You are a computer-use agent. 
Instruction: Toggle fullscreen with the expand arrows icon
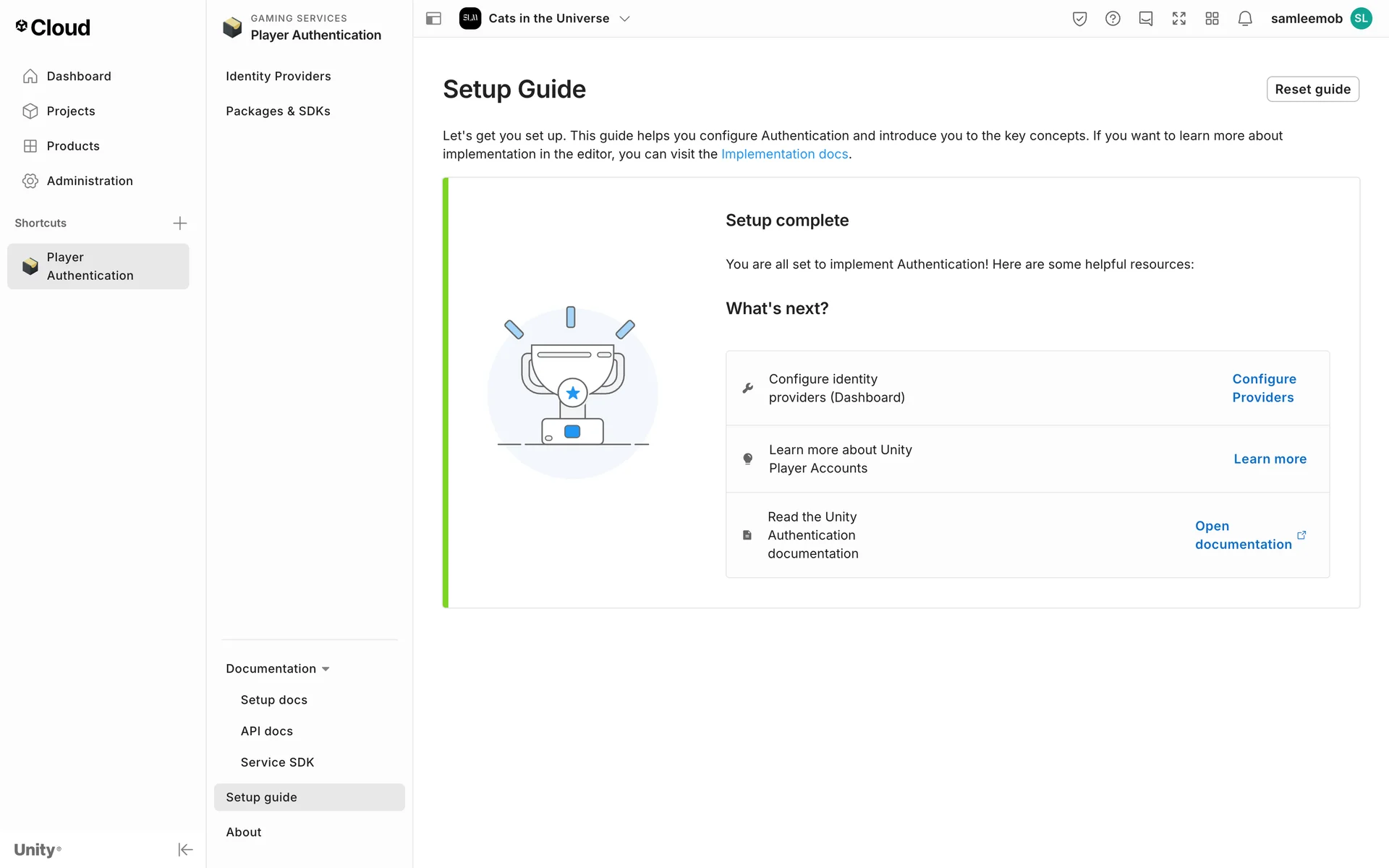pos(1179,19)
